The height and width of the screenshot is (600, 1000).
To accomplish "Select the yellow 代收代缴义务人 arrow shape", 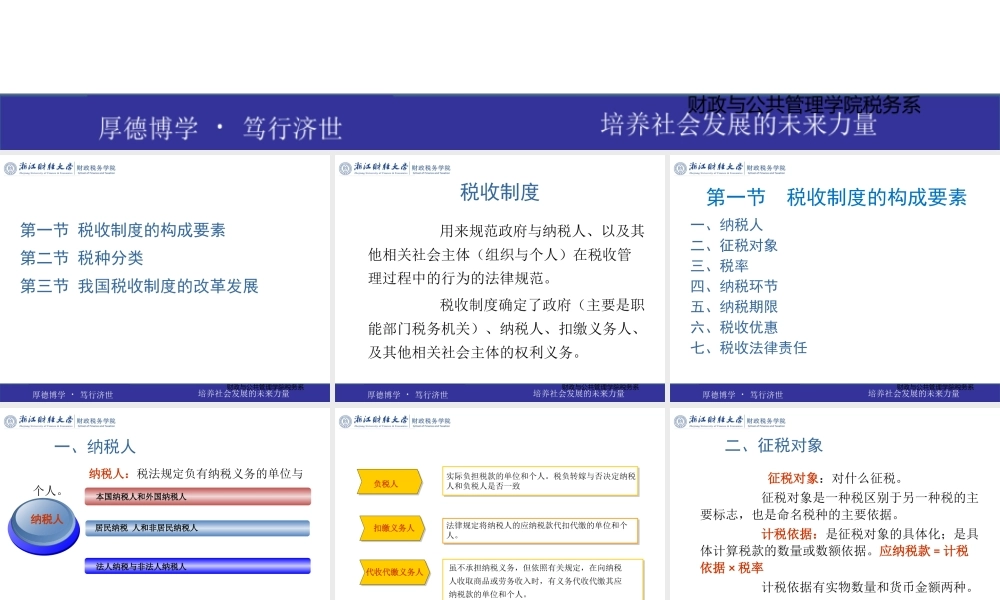I will pos(393,573).
